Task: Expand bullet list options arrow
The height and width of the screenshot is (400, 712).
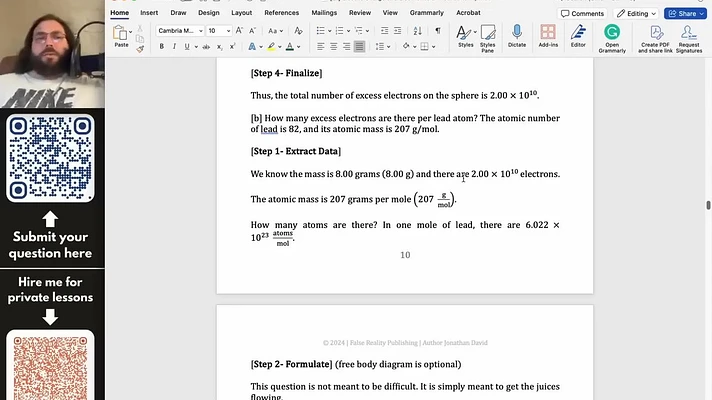Action: pyautogui.click(x=329, y=31)
